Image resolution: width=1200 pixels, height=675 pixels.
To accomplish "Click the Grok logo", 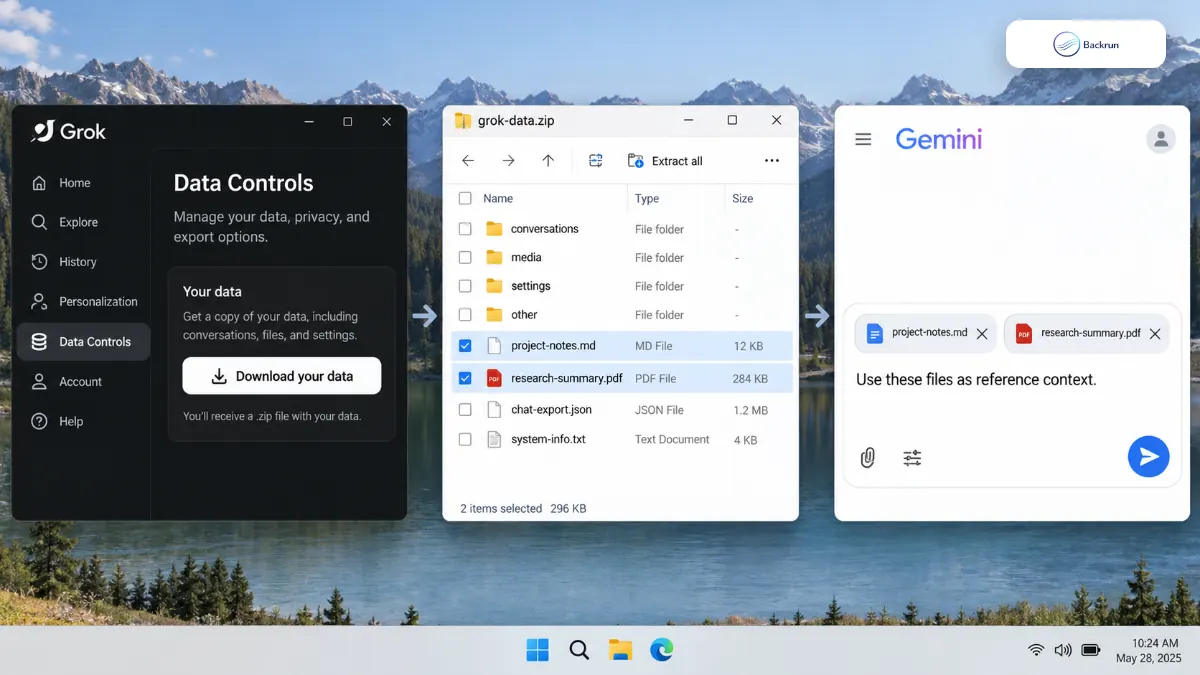I will (x=69, y=131).
